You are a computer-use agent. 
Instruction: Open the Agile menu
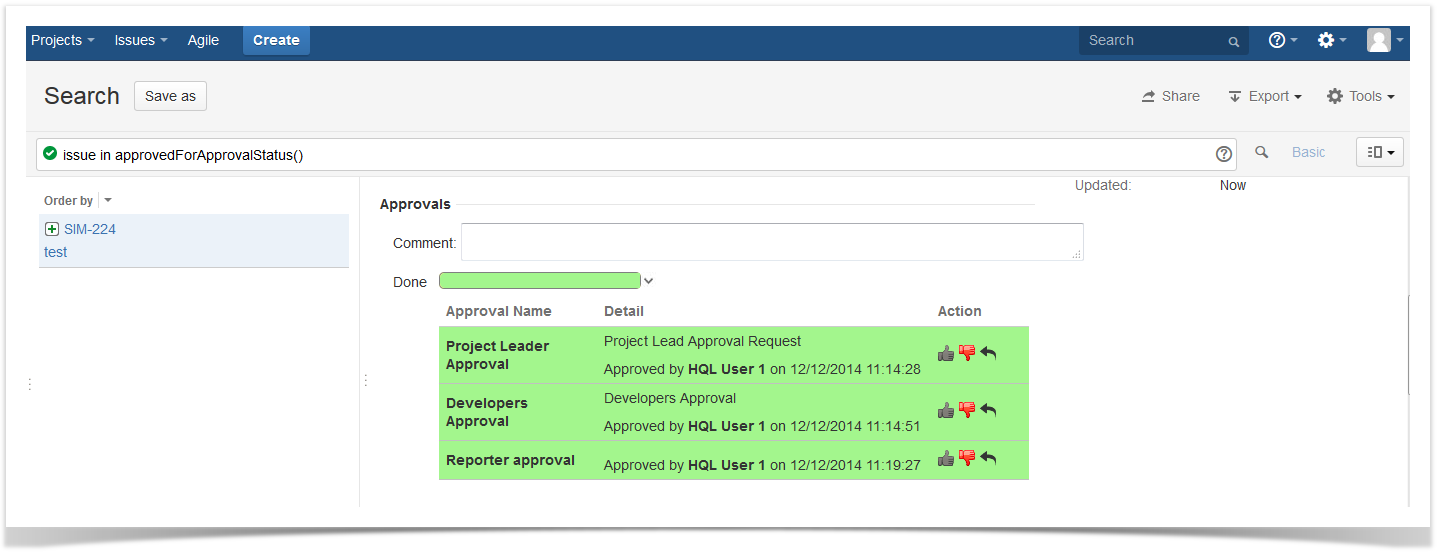pyautogui.click(x=203, y=40)
